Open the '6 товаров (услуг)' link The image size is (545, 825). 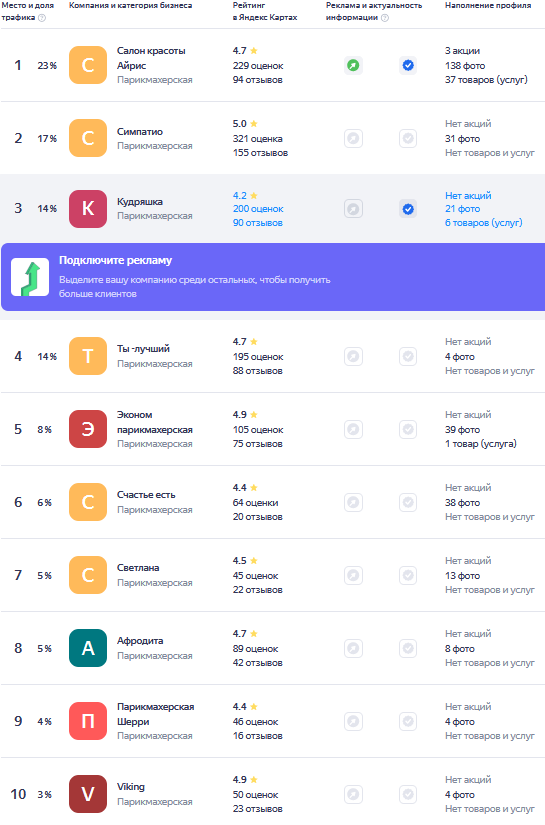pyautogui.click(x=483, y=223)
